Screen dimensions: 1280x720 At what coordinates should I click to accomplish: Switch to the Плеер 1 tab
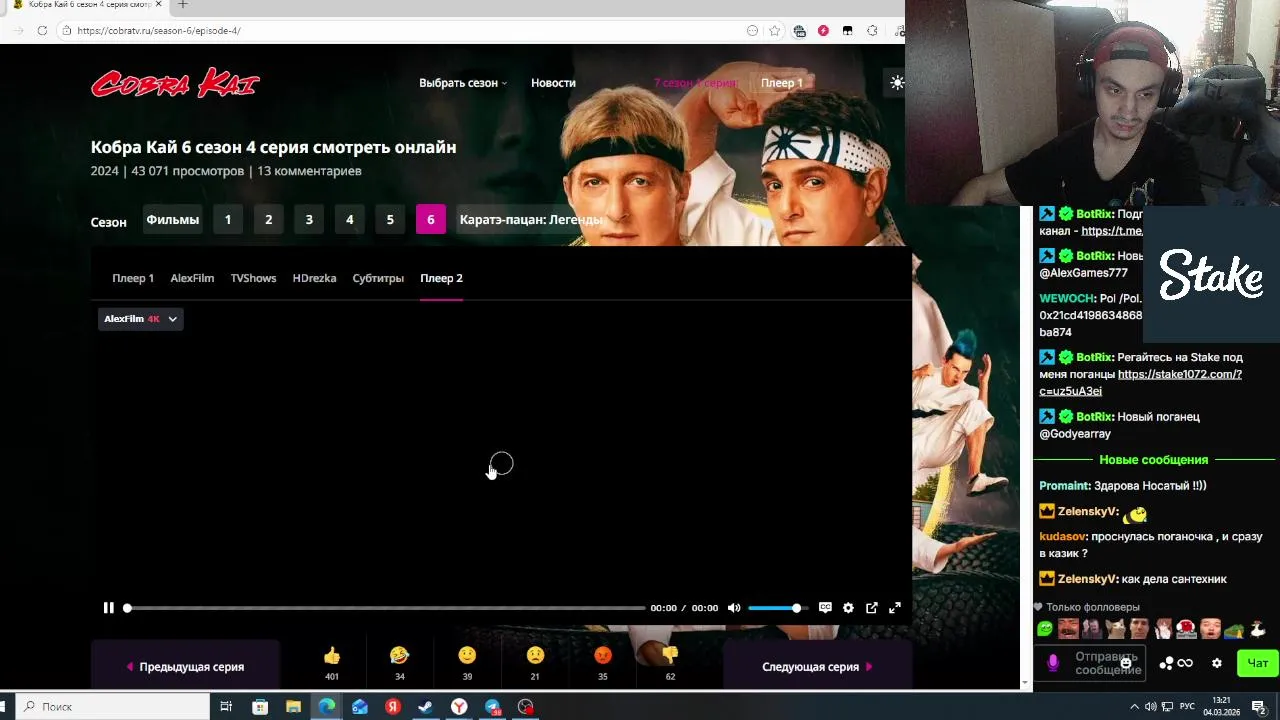pos(133,278)
